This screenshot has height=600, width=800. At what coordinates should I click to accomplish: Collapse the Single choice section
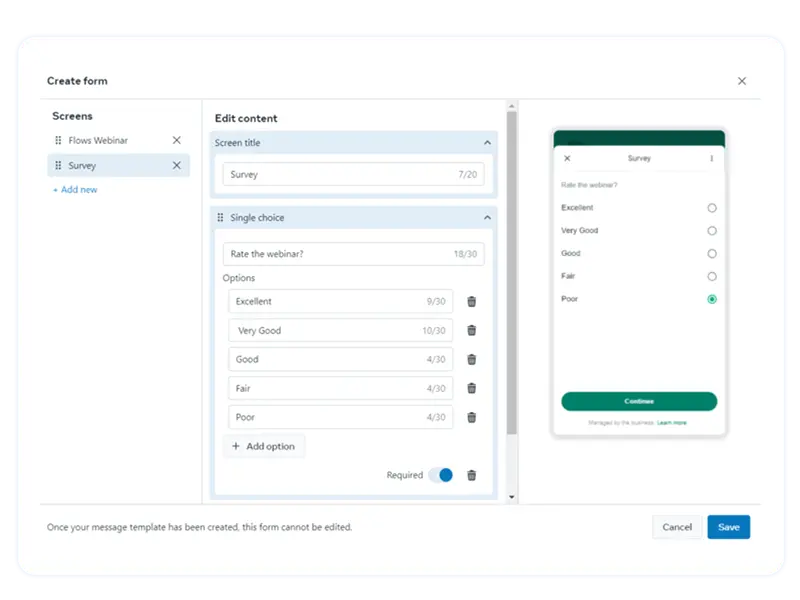click(x=487, y=218)
